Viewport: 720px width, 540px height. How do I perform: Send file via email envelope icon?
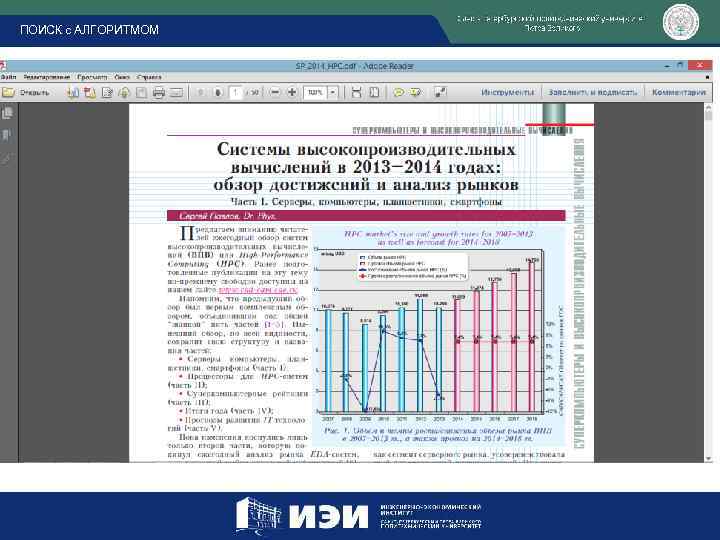point(177,93)
